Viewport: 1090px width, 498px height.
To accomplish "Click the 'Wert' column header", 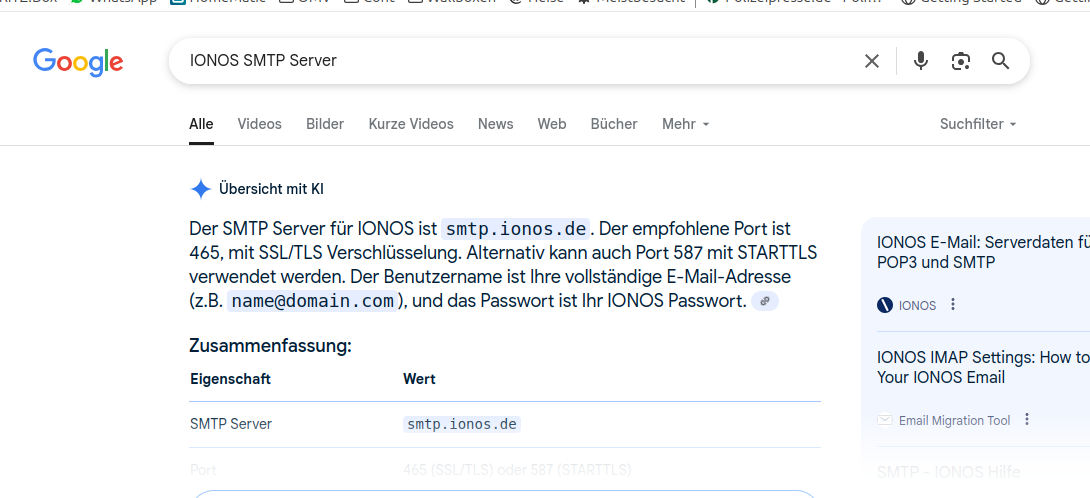I will tap(419, 379).
